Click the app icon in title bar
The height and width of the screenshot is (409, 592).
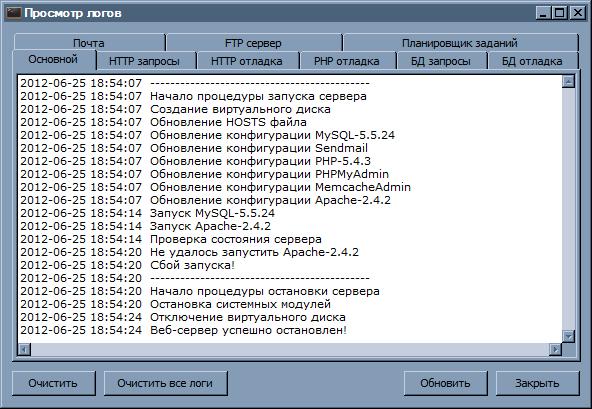click(13, 13)
